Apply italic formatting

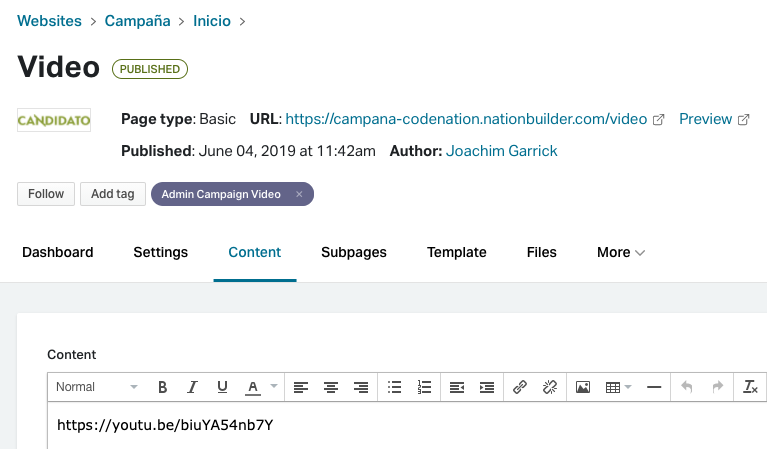click(x=192, y=387)
